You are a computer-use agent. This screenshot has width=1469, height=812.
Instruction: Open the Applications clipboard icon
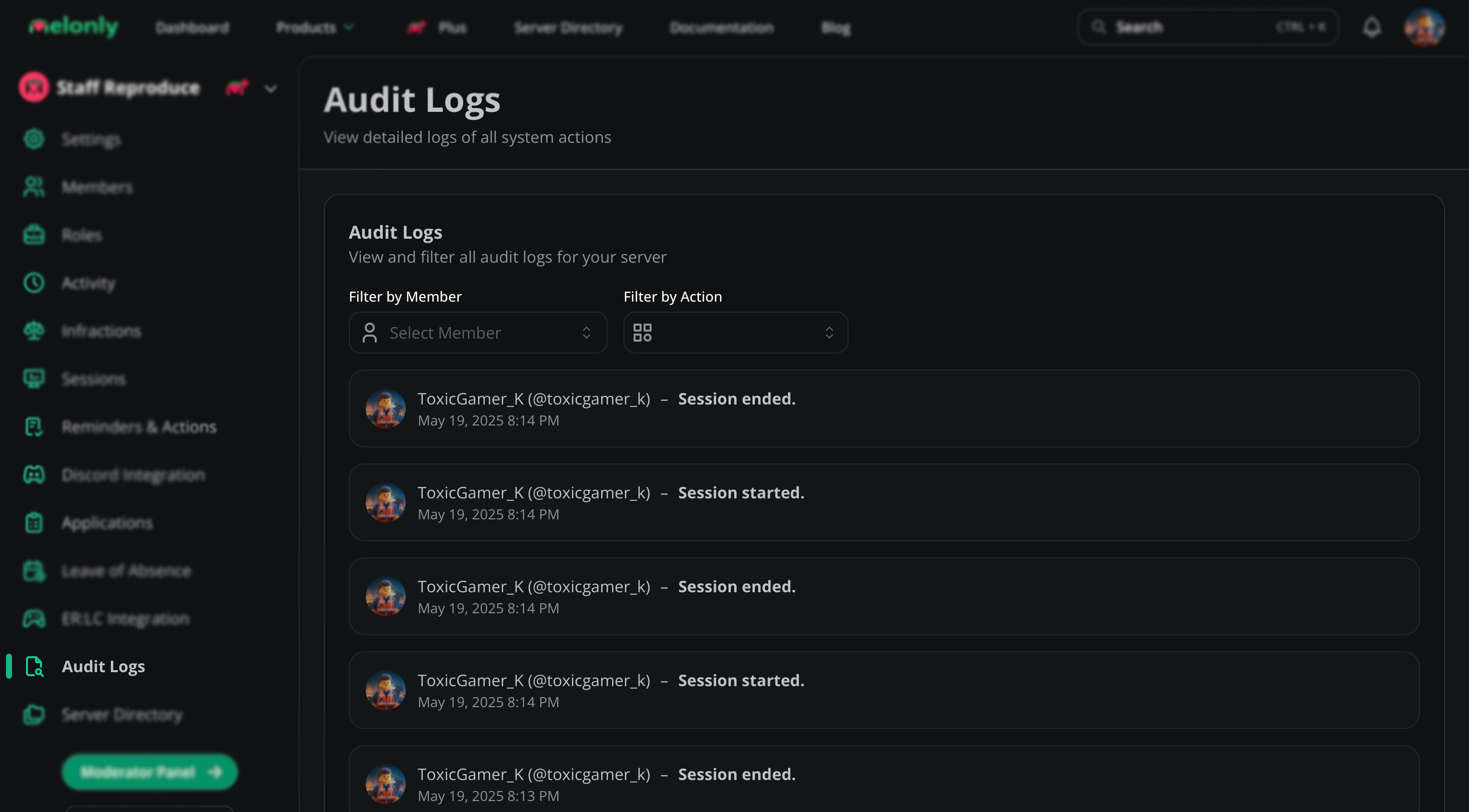[x=34, y=522]
